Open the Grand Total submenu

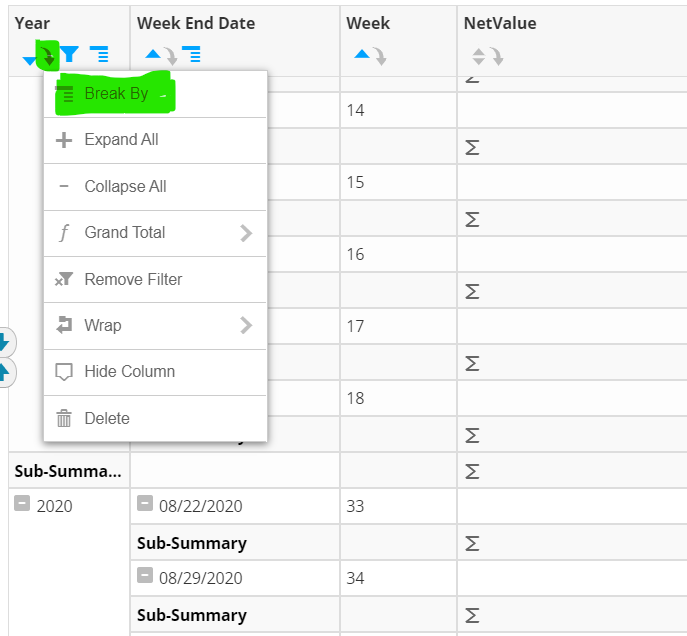point(155,233)
